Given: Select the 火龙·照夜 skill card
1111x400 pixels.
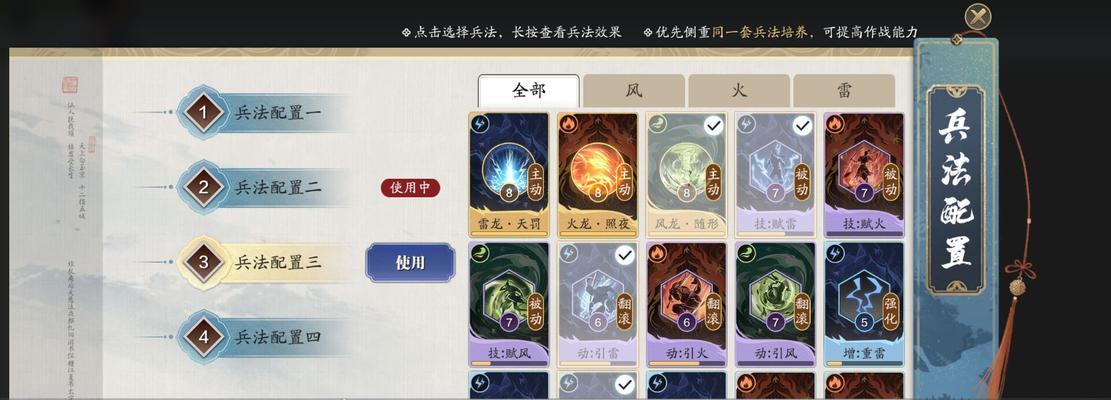Looking at the screenshot, I should click(x=597, y=175).
